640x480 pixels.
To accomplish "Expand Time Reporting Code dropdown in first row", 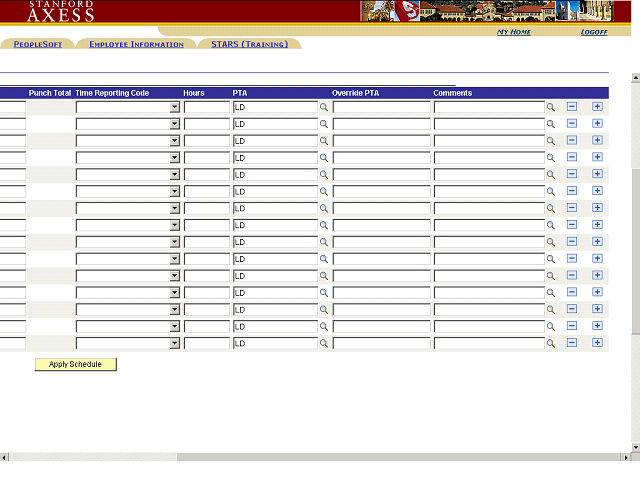I will click(x=174, y=107).
